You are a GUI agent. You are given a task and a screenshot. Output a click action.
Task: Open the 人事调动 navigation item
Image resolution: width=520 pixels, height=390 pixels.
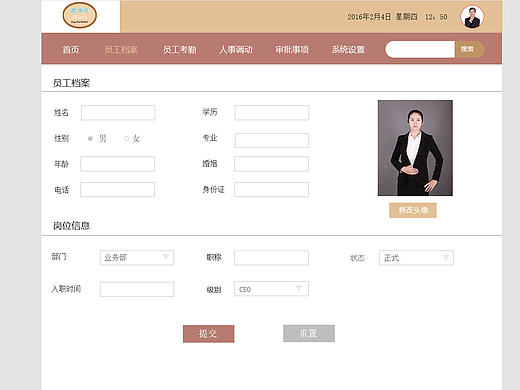click(236, 50)
